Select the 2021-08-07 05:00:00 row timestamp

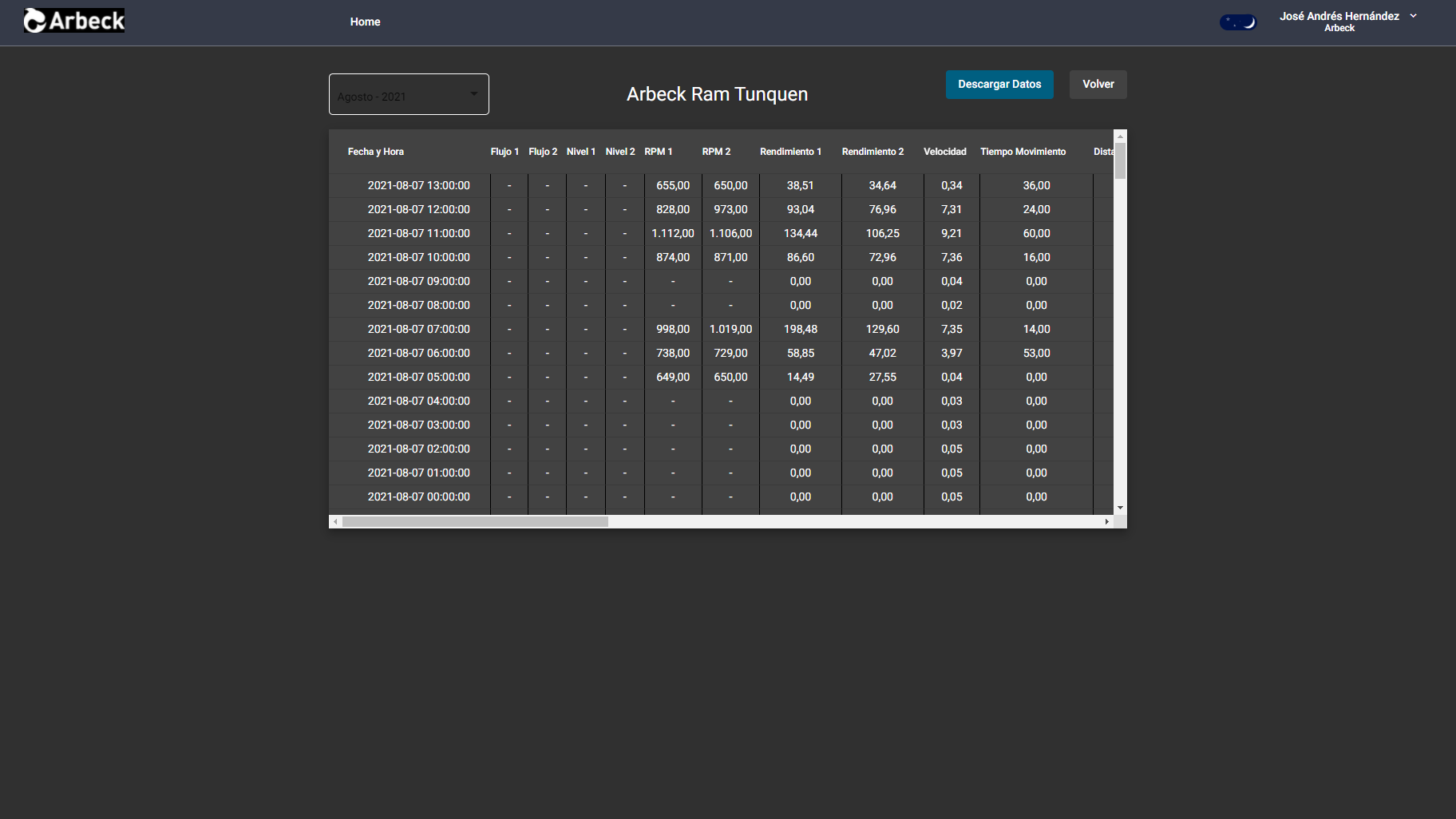tap(418, 377)
